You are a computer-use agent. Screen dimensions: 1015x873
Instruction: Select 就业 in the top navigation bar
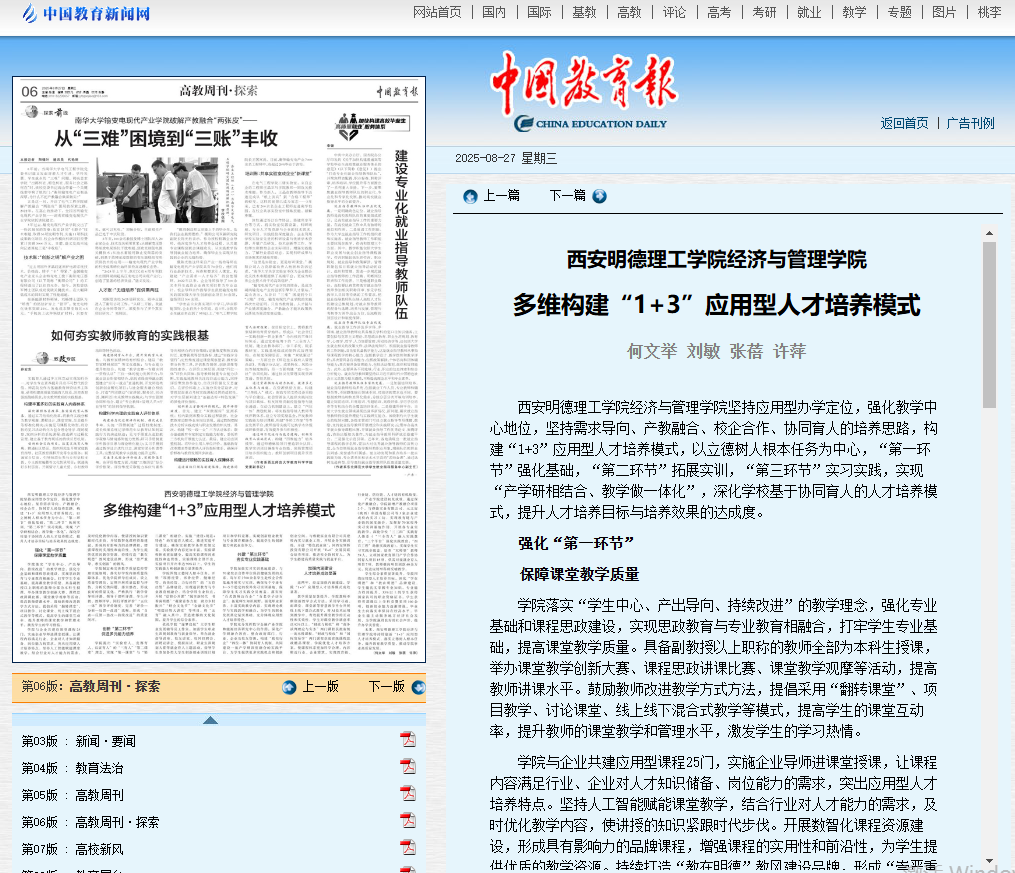pos(808,12)
